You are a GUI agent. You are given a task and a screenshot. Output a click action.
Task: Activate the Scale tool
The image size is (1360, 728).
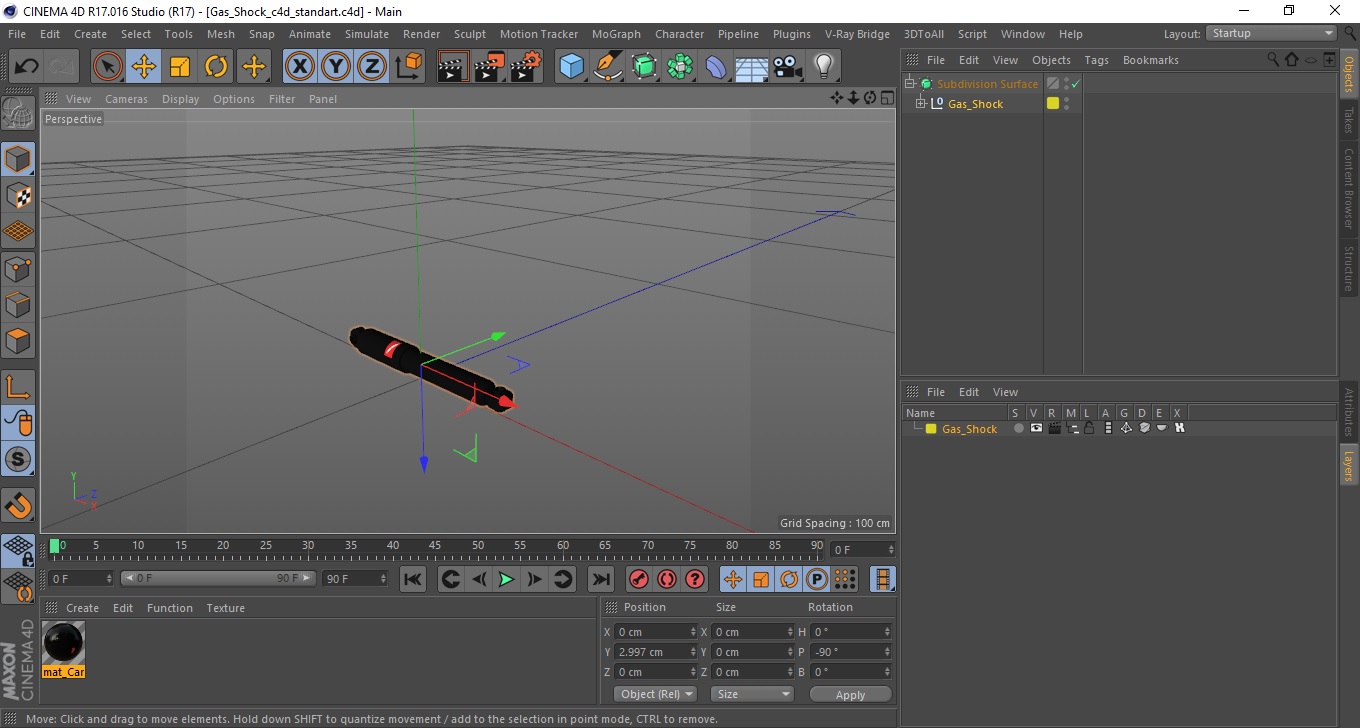click(180, 67)
